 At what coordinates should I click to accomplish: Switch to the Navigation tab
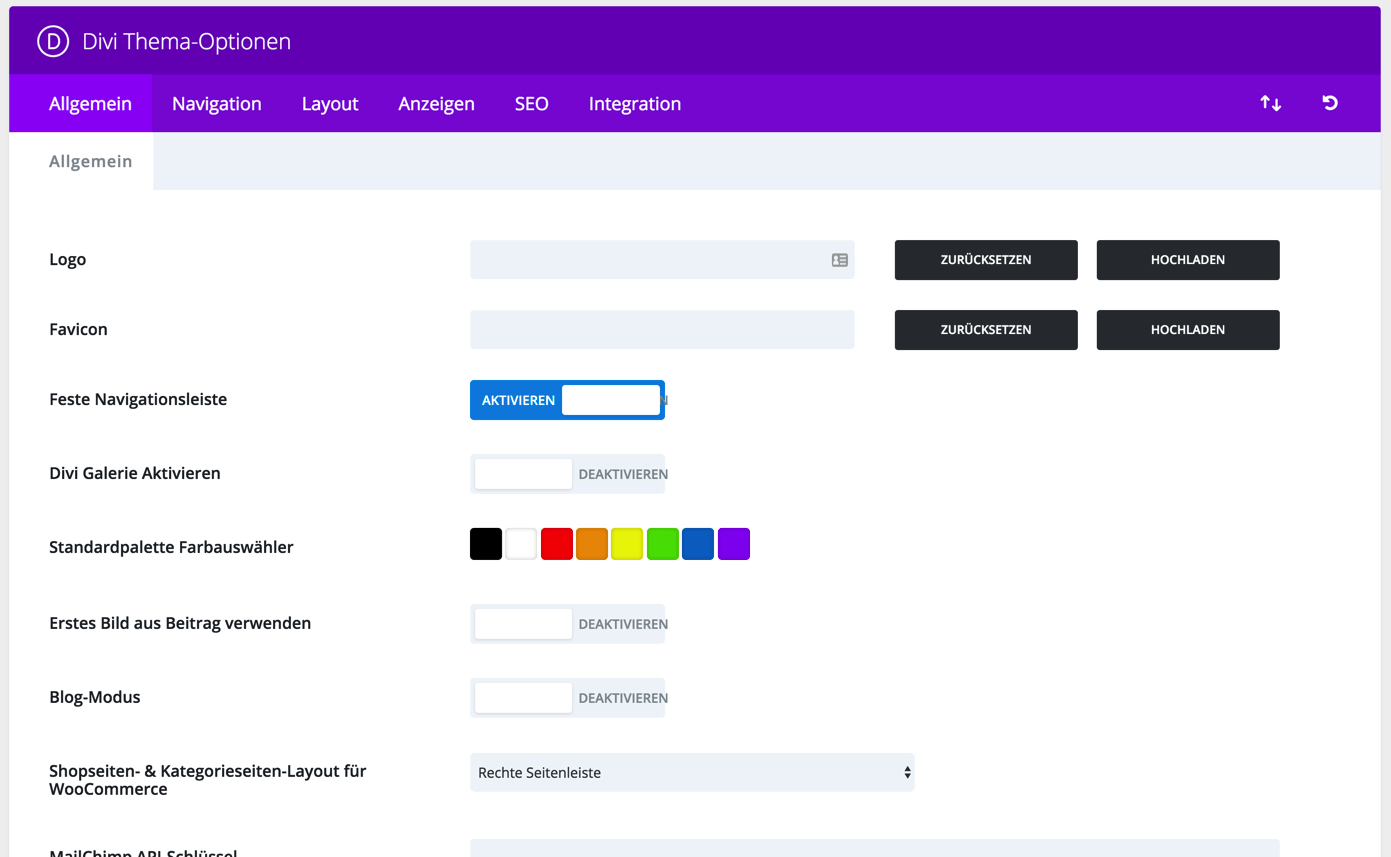click(216, 103)
